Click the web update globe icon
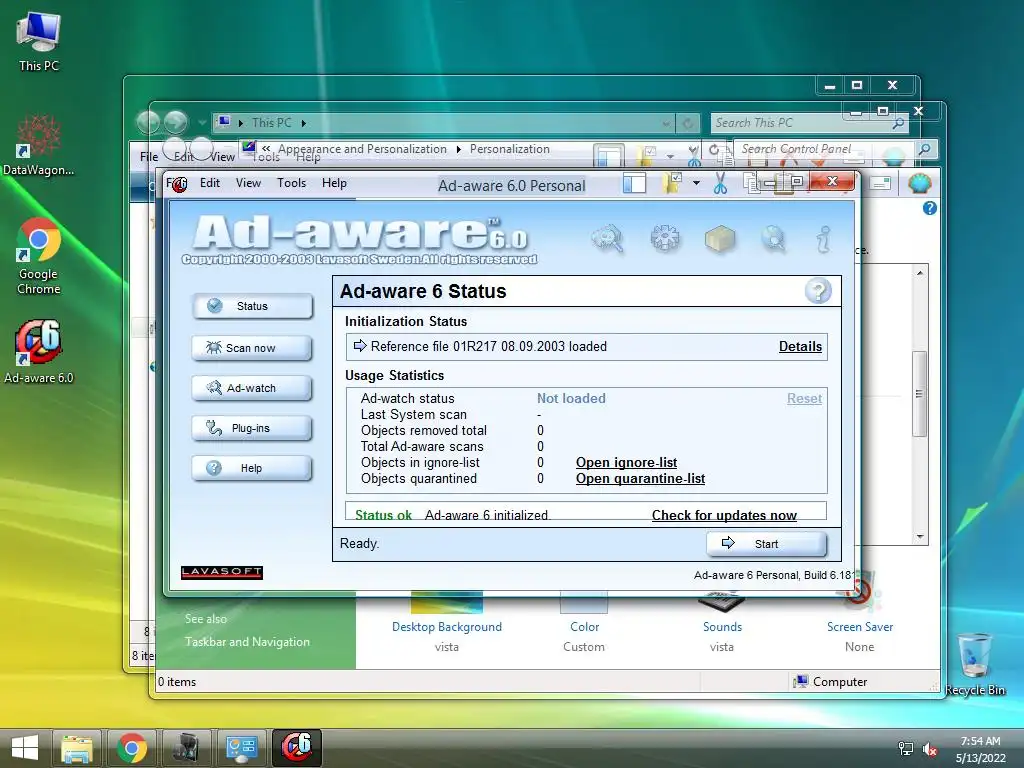 (773, 238)
